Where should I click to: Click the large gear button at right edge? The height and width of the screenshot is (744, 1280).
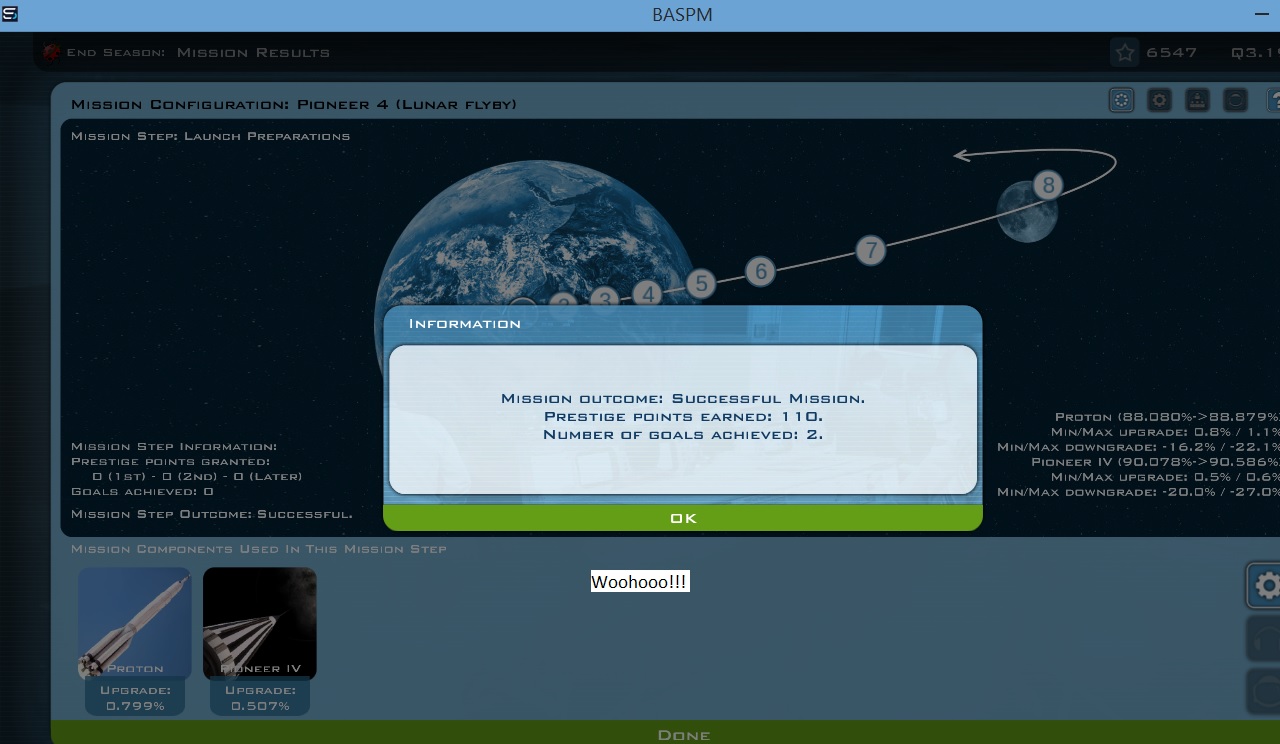tap(1264, 585)
